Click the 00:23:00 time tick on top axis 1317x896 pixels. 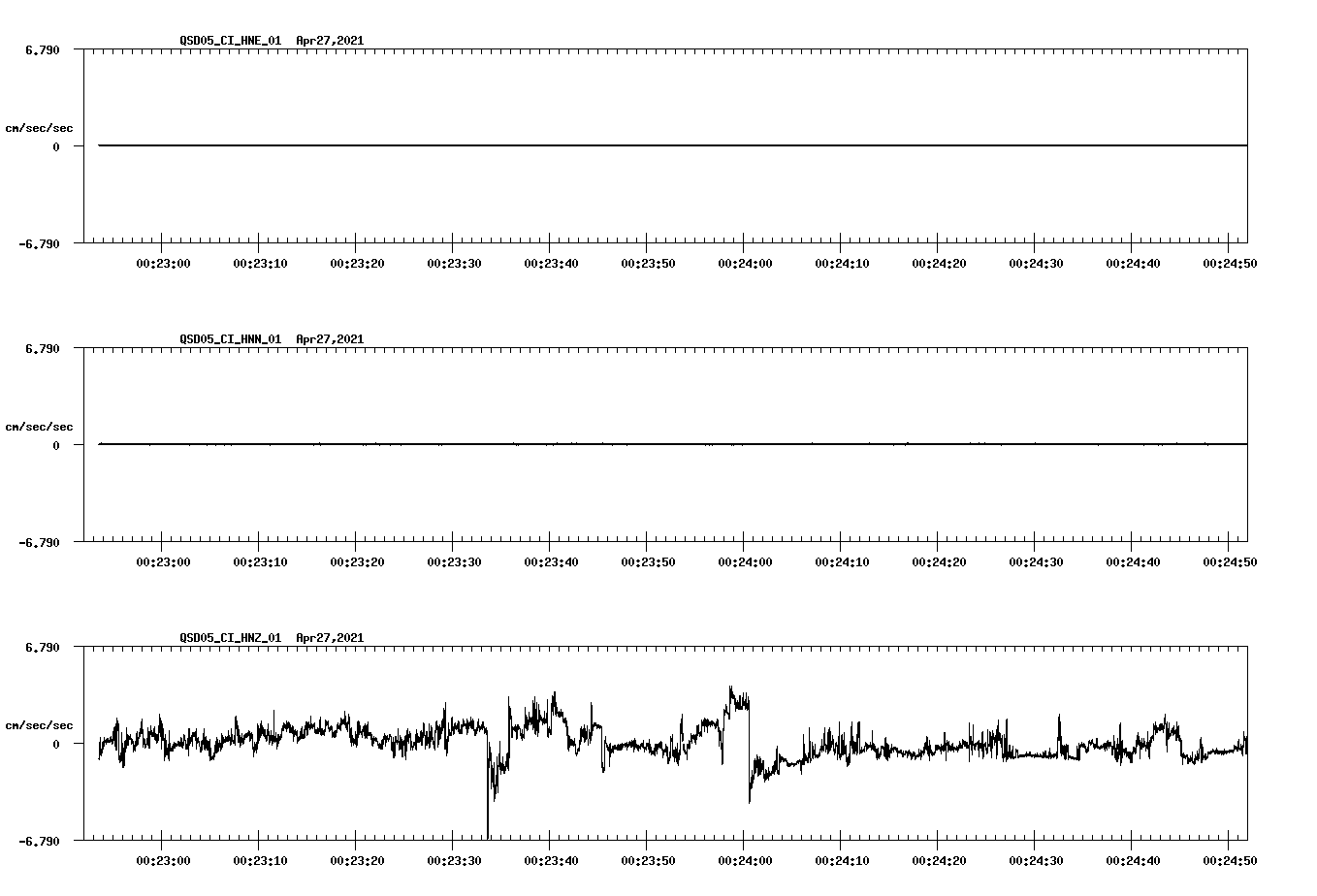[161, 261]
